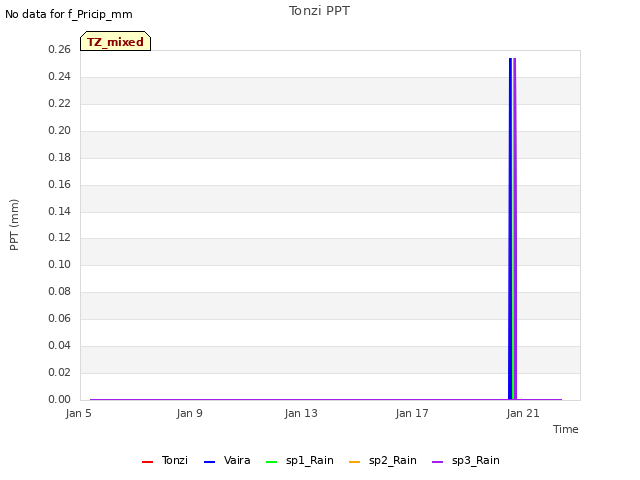Click the TZ_mixed annotation label

pyautogui.click(x=116, y=41)
